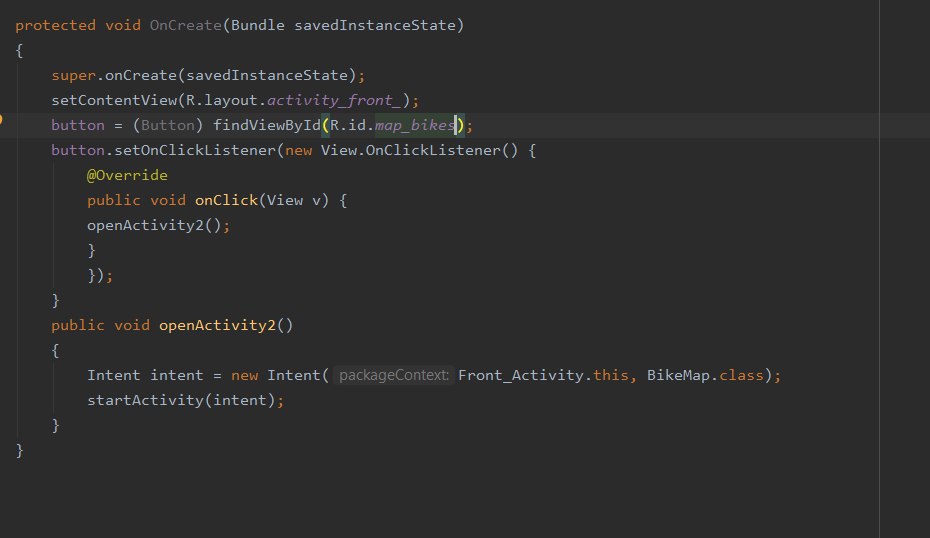
Task: Click the @Override annotation
Action: point(128,176)
